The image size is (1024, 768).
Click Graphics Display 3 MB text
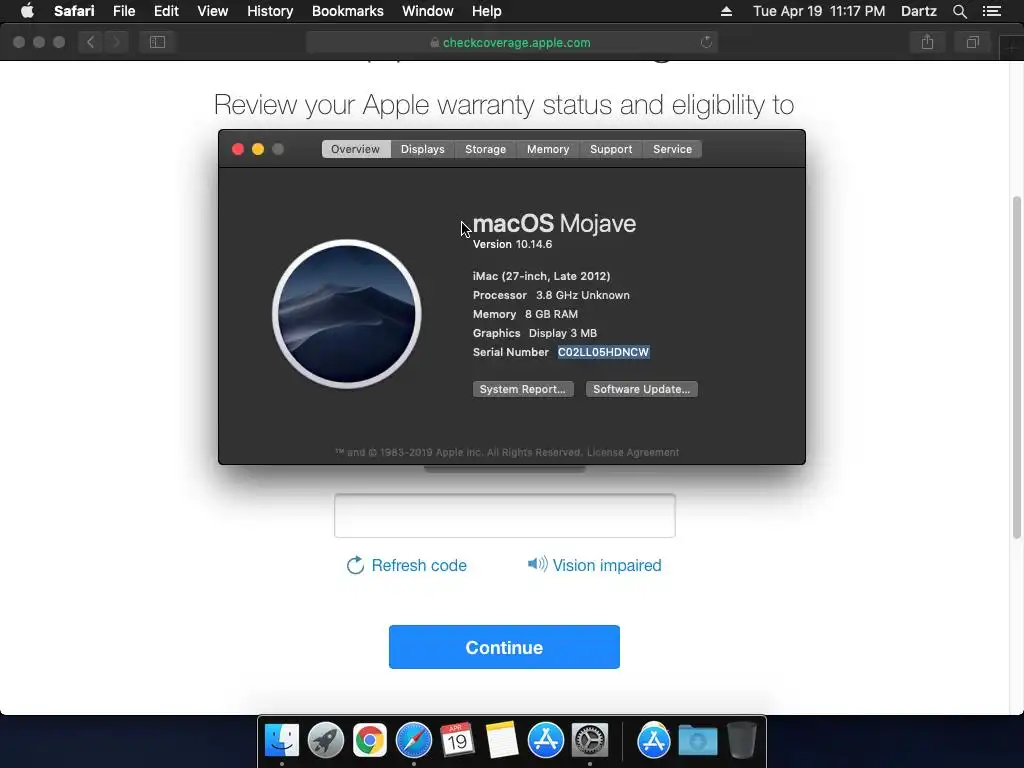[x=535, y=333]
